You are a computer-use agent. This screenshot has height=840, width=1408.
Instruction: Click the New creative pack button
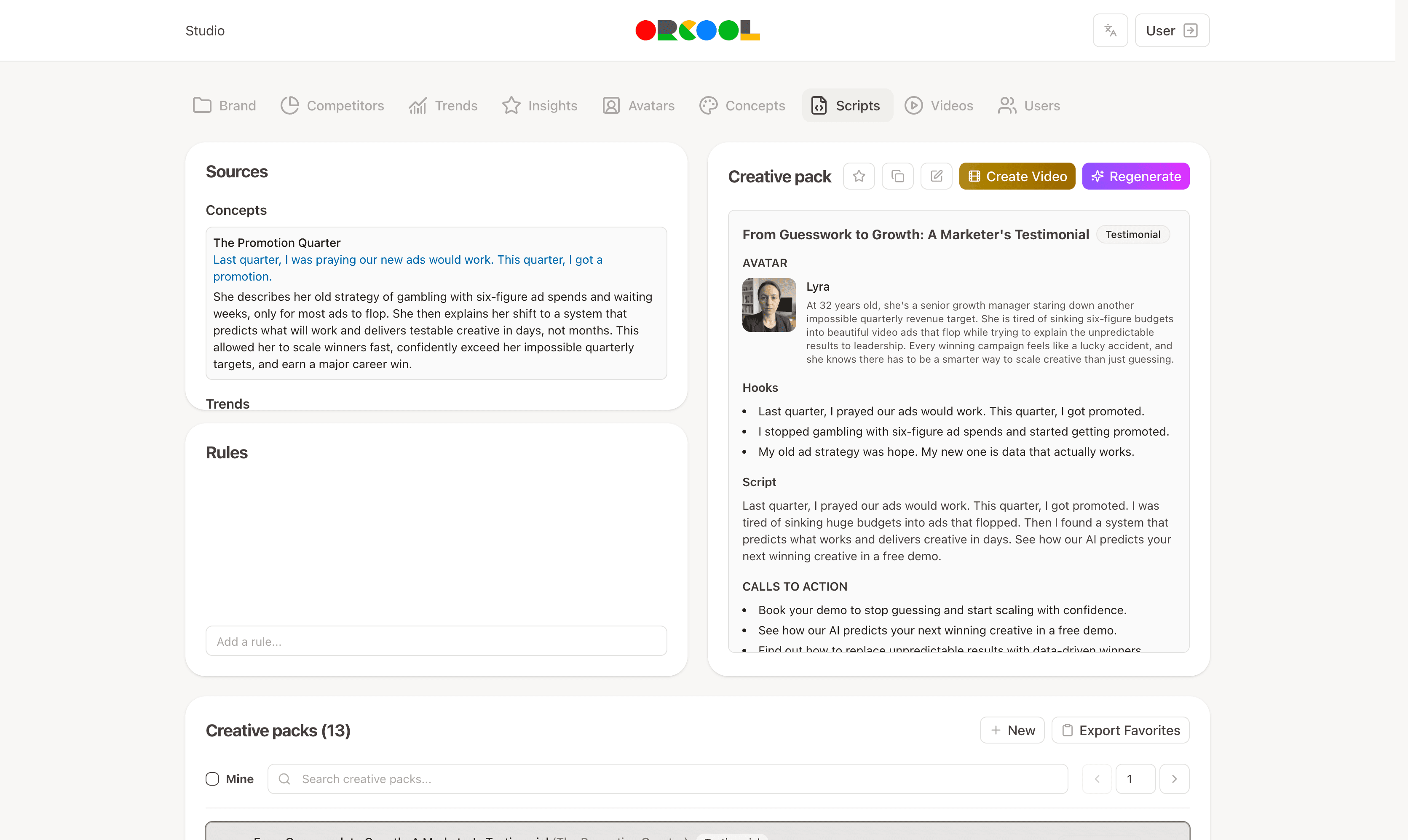click(1012, 730)
